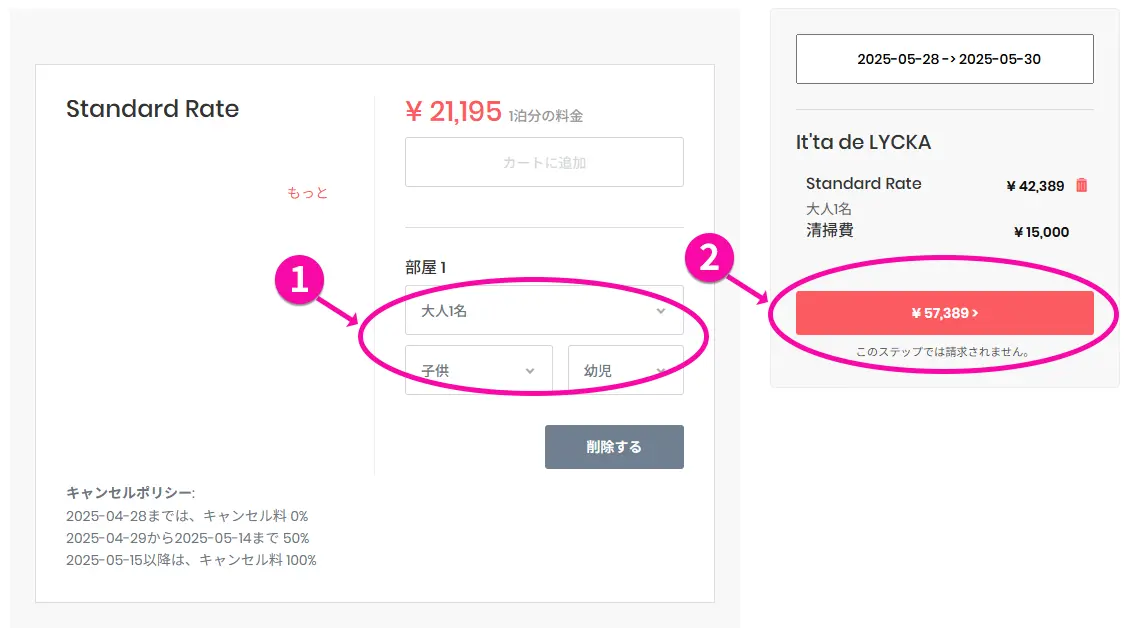Click the もっと link
Screen dimensions: 1139x628
point(307,193)
